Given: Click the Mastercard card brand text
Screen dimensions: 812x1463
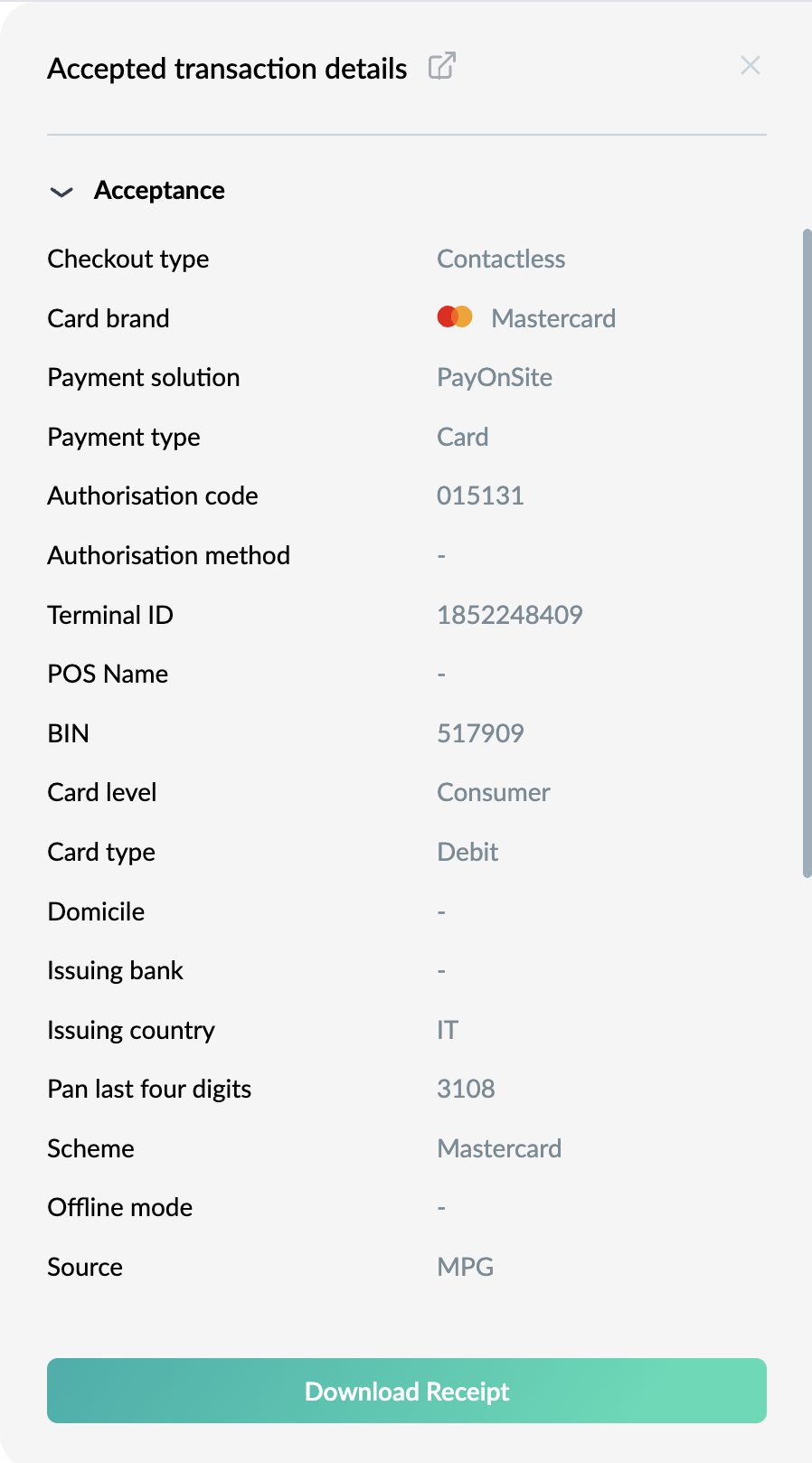Looking at the screenshot, I should pyautogui.click(x=553, y=318).
